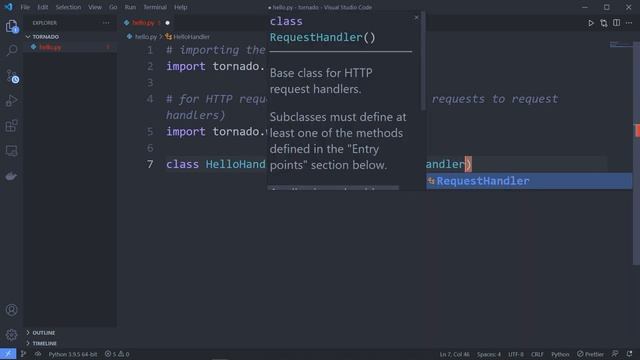Viewport: 640px width, 360px height.
Task: Open Explorer Views and More Actions ellipsis
Action: point(106,23)
